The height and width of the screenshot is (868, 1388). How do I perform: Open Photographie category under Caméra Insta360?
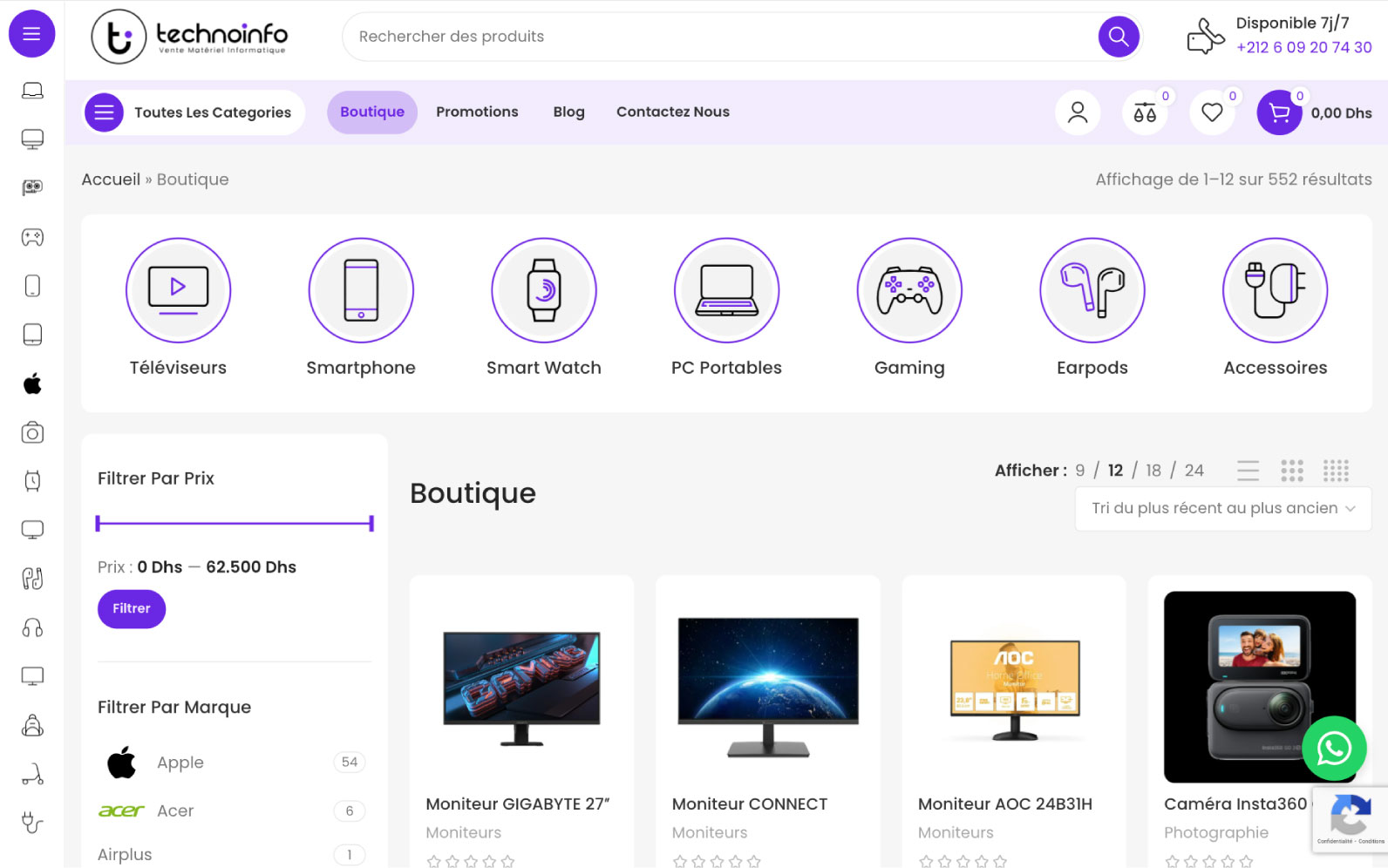pos(1216,833)
